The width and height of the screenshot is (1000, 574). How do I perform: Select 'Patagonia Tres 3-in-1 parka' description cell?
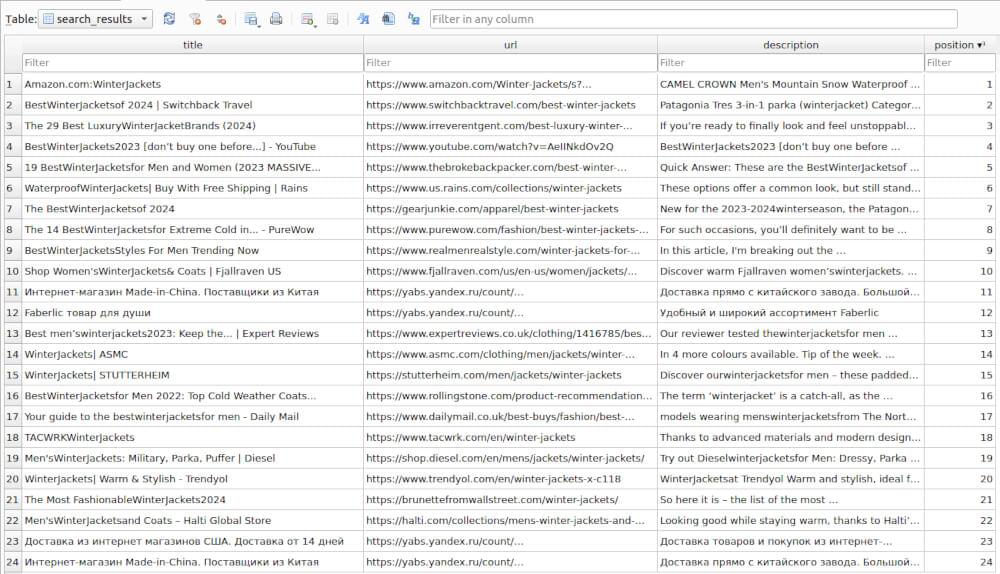[791, 105]
